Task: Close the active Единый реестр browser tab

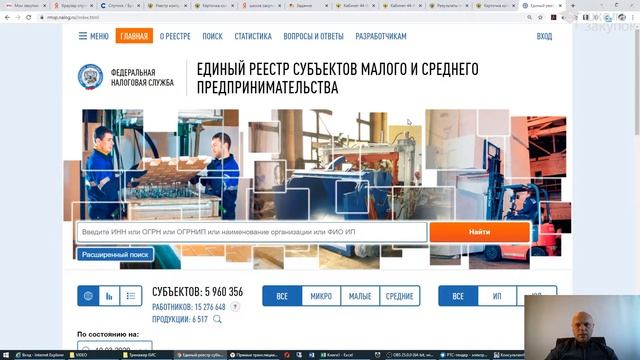Action: tap(560, 6)
